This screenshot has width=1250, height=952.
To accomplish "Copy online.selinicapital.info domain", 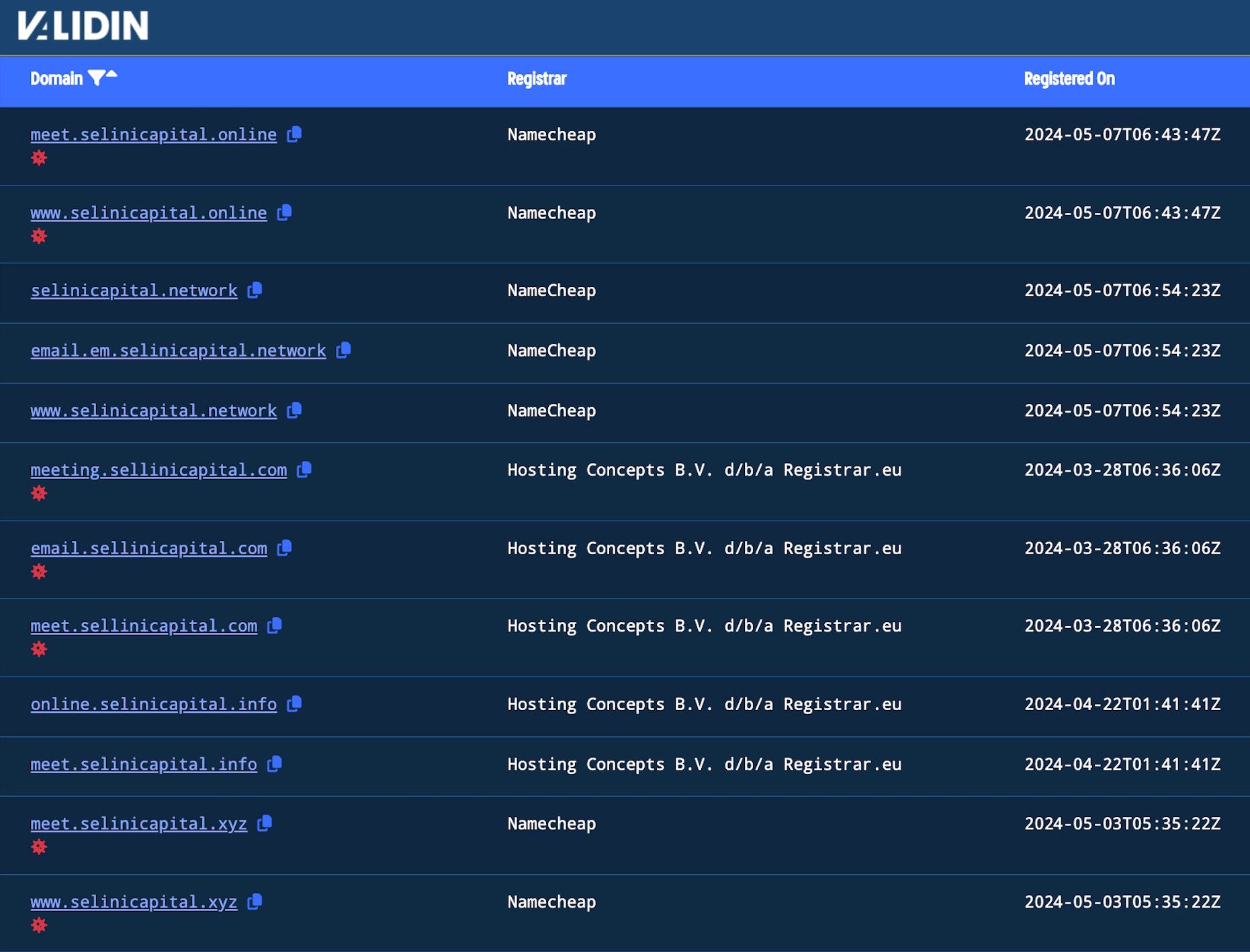I will pyautogui.click(x=294, y=704).
